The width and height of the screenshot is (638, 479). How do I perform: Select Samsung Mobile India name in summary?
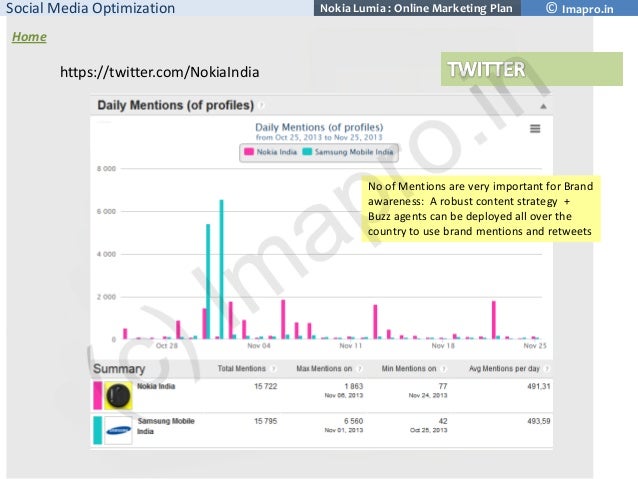click(166, 426)
